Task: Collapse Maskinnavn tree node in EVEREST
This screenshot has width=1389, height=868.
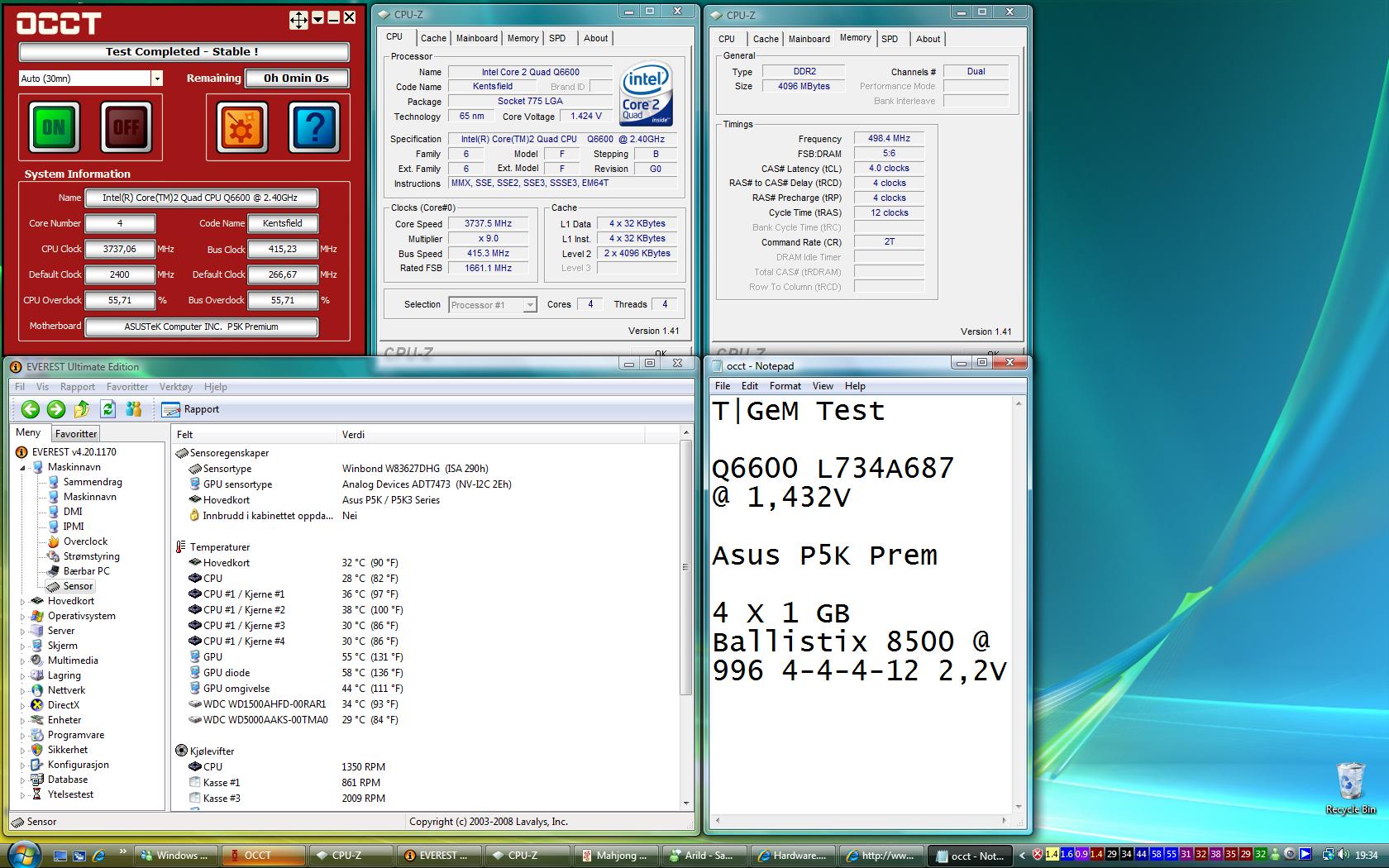Action: (x=24, y=467)
